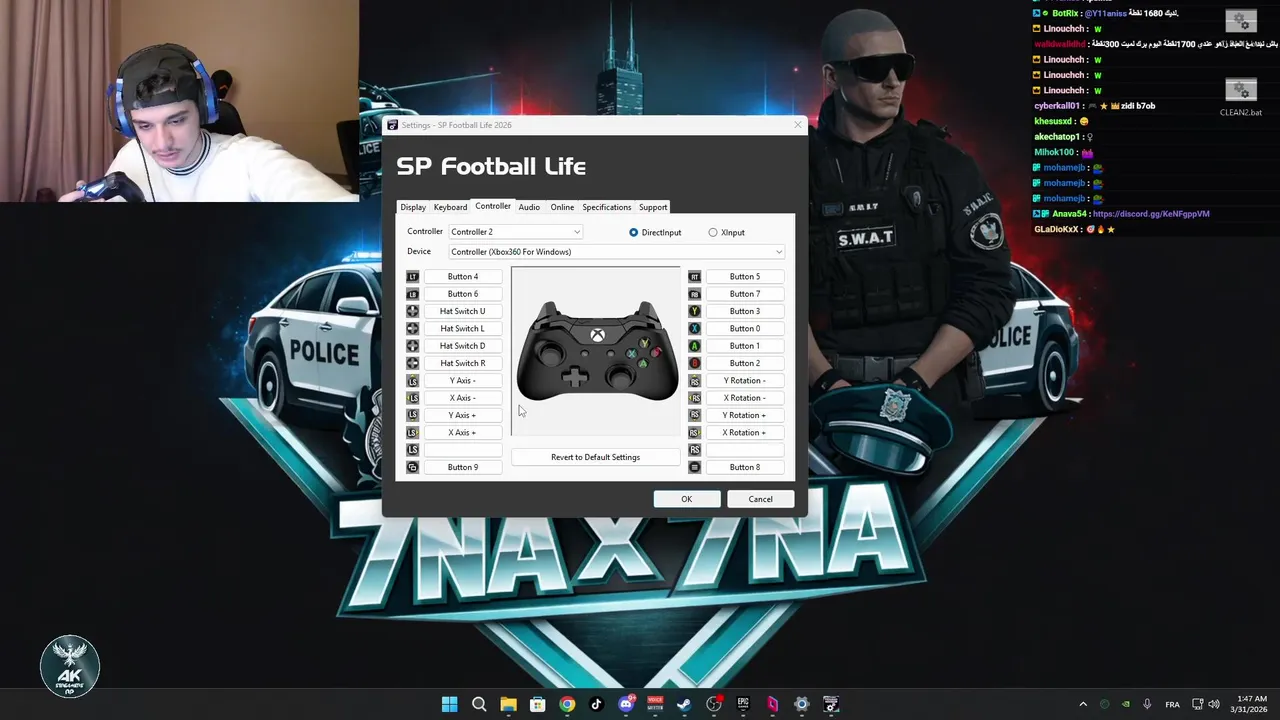
Task: Open Discord from the taskbar
Action: 626,704
